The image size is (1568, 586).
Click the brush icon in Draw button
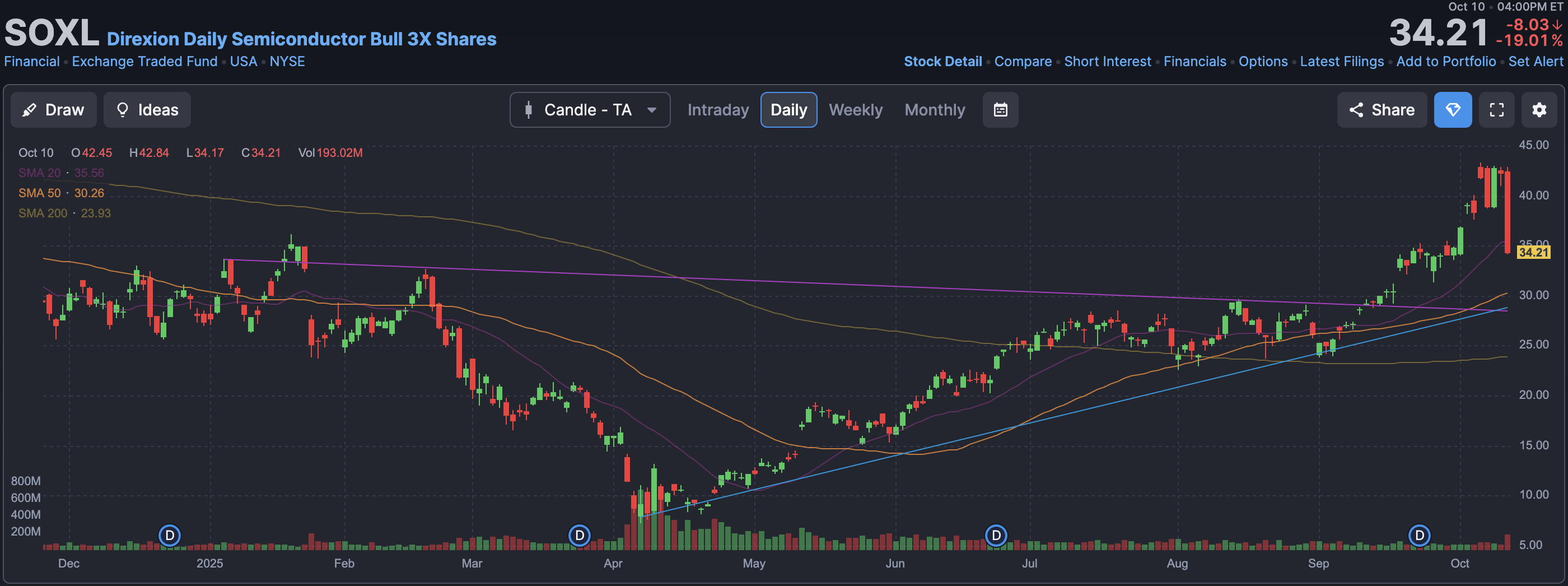[x=29, y=110]
